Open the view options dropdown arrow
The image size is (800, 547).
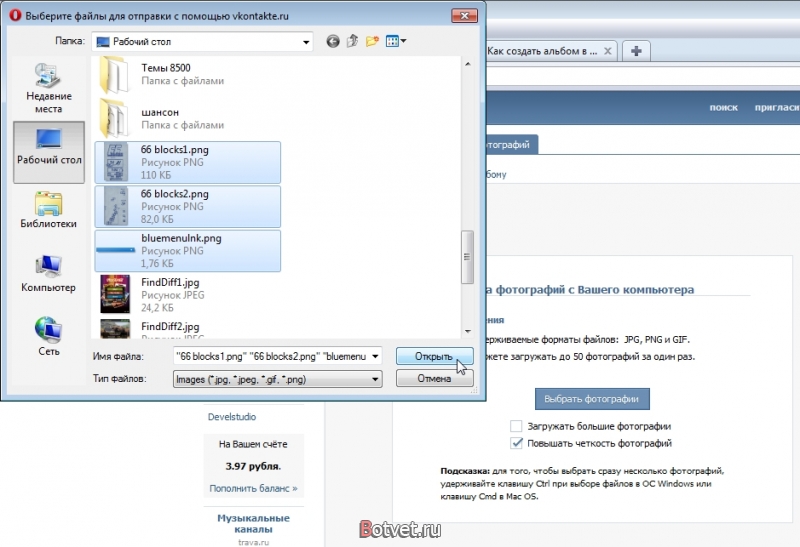click(x=404, y=41)
